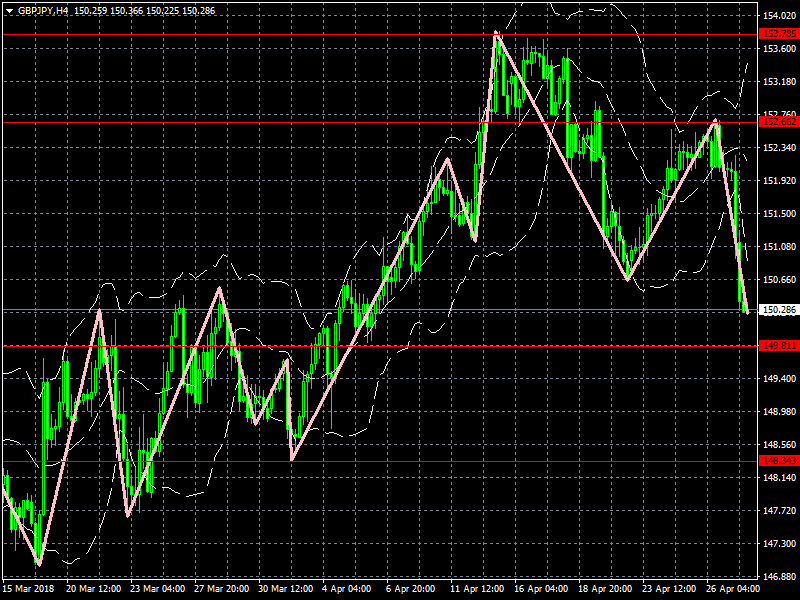The height and width of the screenshot is (600, 800).
Task: Select the 149.400 price scale value
Action: click(779, 379)
